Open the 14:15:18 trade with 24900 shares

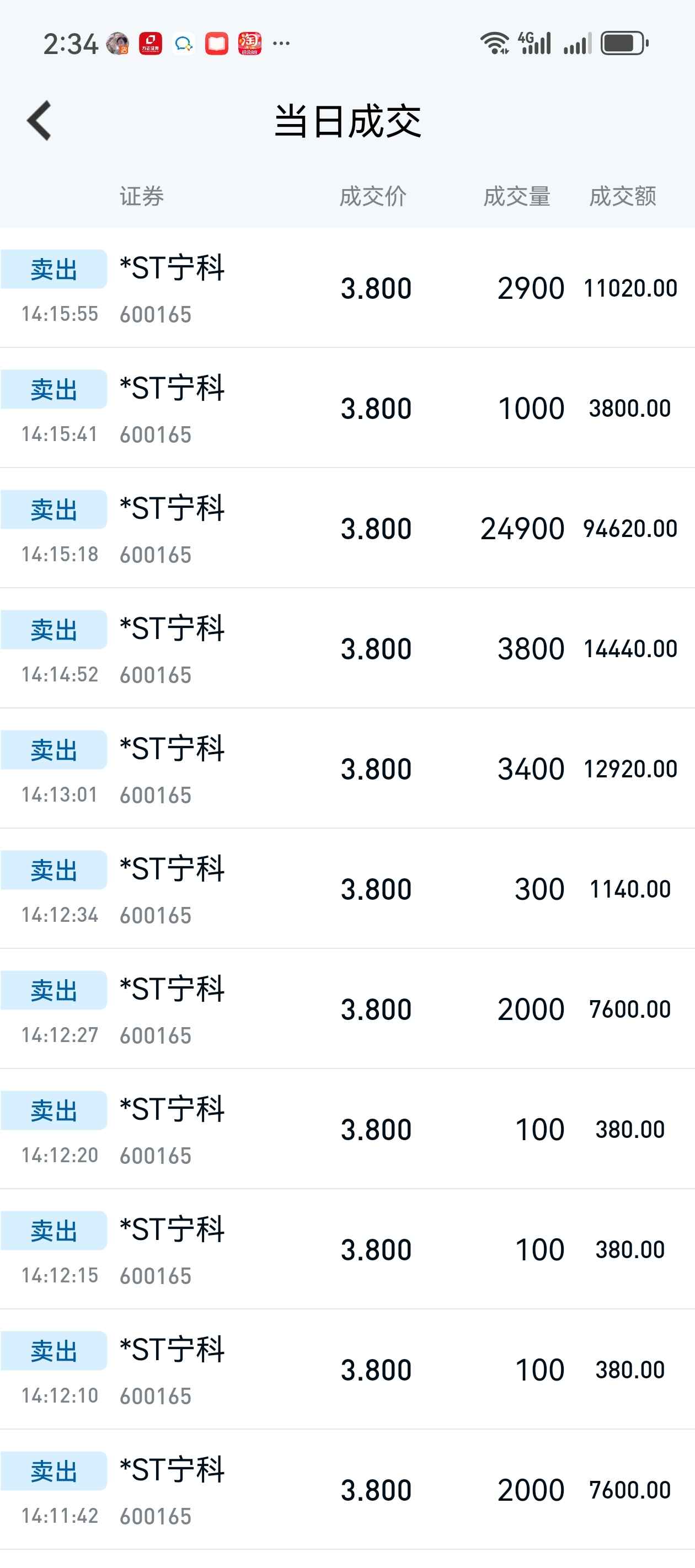pos(347,528)
